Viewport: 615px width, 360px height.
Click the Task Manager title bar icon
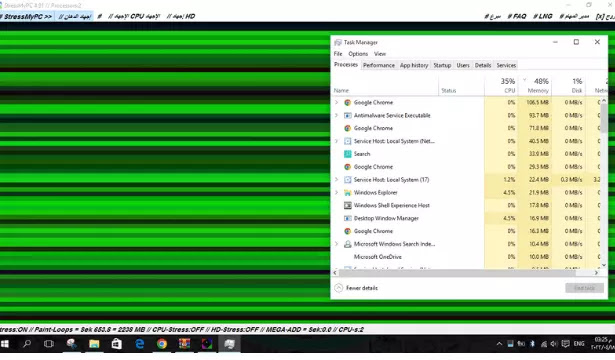point(338,42)
